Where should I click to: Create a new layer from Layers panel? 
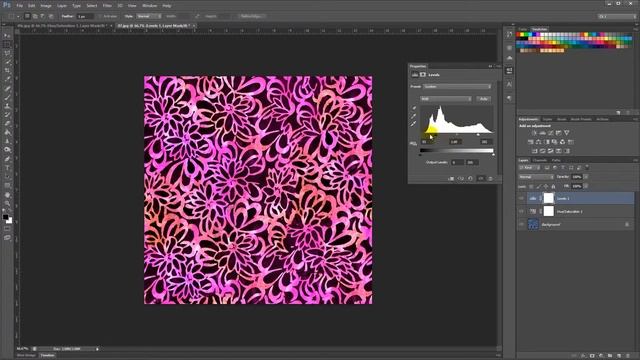click(619, 356)
